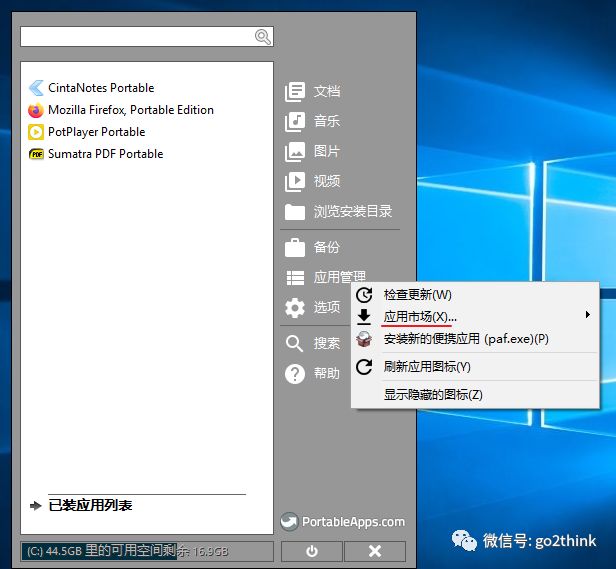Click the C: free space usage bar
Image resolution: width=616 pixels, height=569 pixels.
pyautogui.click(x=147, y=551)
